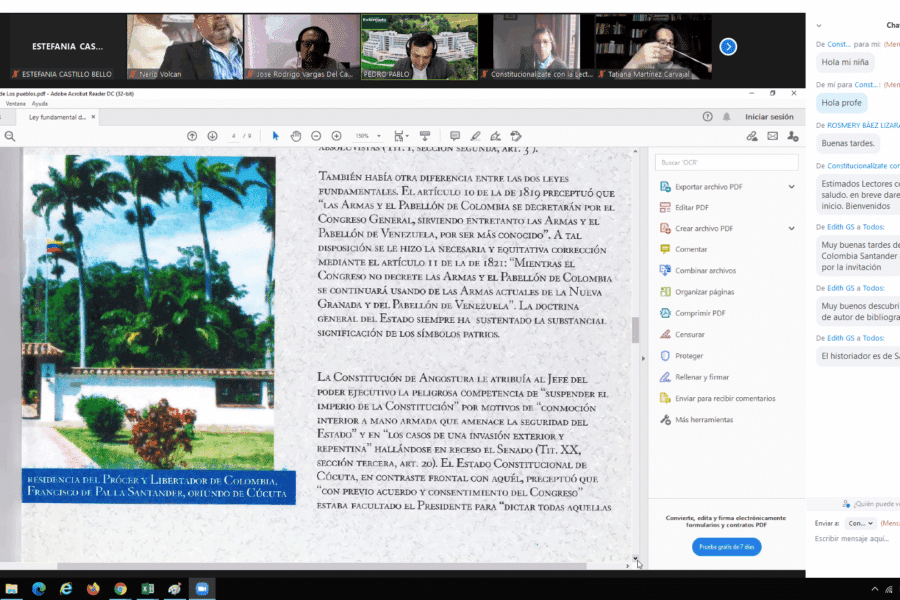Open the Censurar tool
The image size is (900, 600).
click(x=689, y=334)
